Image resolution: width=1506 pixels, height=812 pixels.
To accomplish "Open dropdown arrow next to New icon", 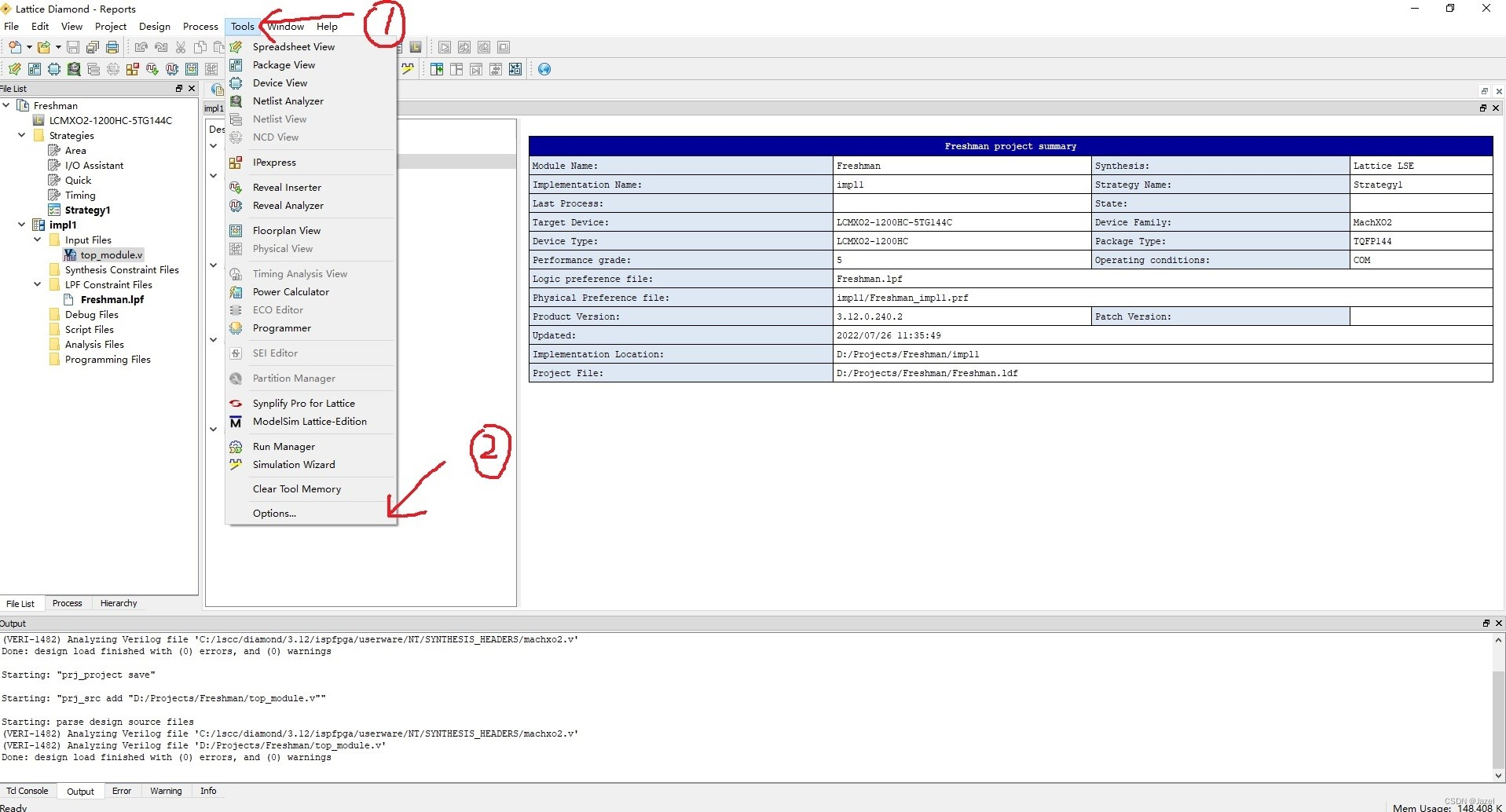I will (29, 47).
